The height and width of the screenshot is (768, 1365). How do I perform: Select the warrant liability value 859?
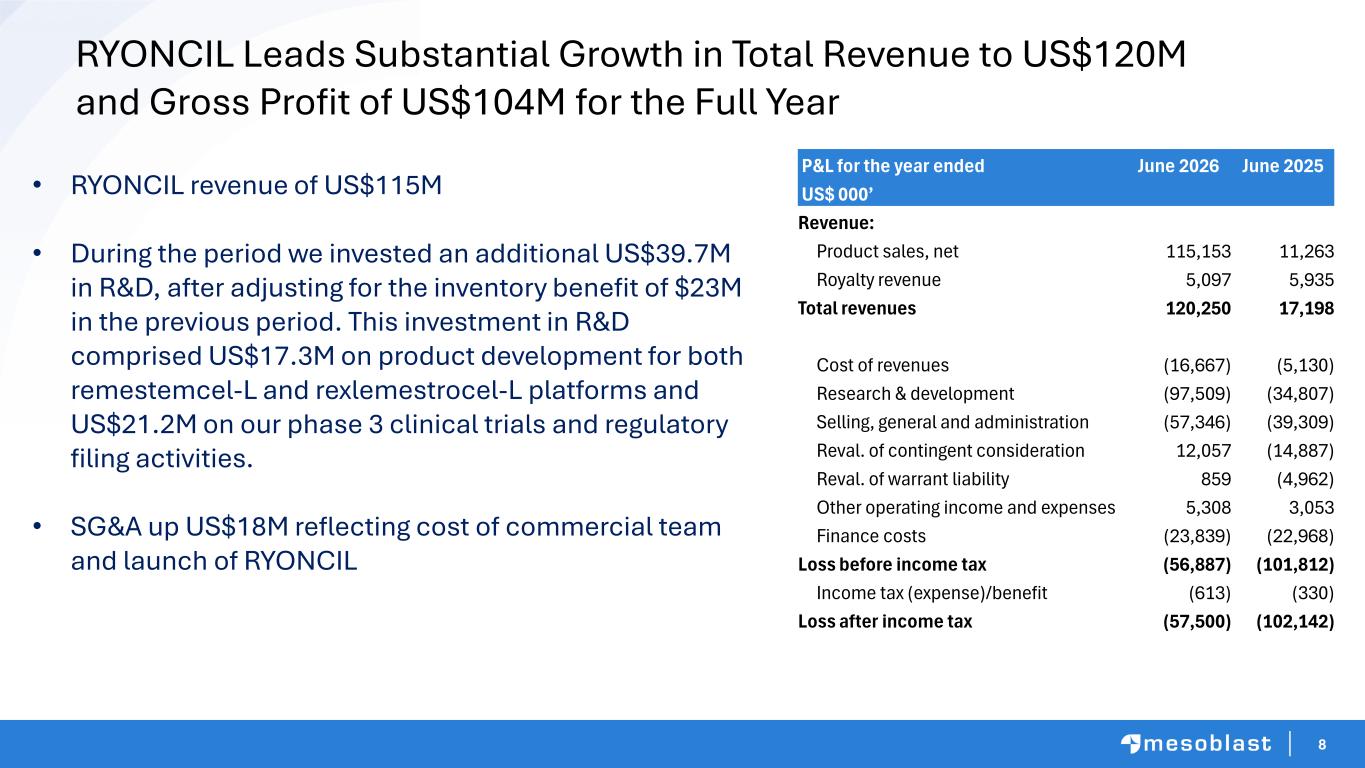click(1216, 479)
